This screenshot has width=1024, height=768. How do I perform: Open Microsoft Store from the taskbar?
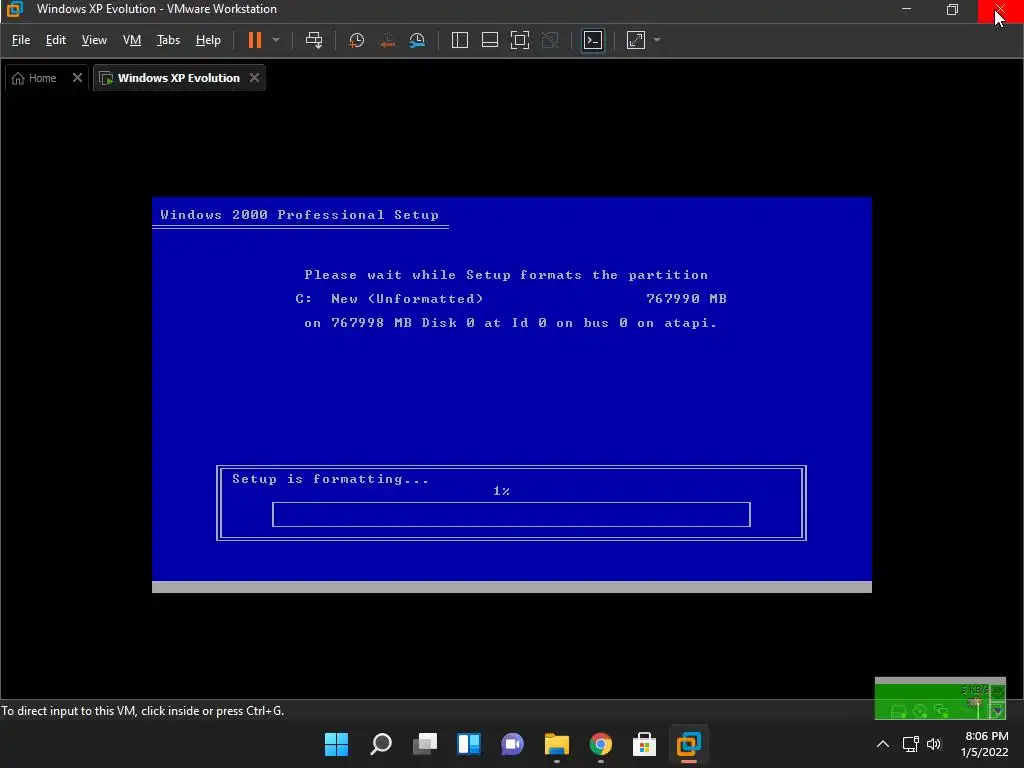click(645, 744)
